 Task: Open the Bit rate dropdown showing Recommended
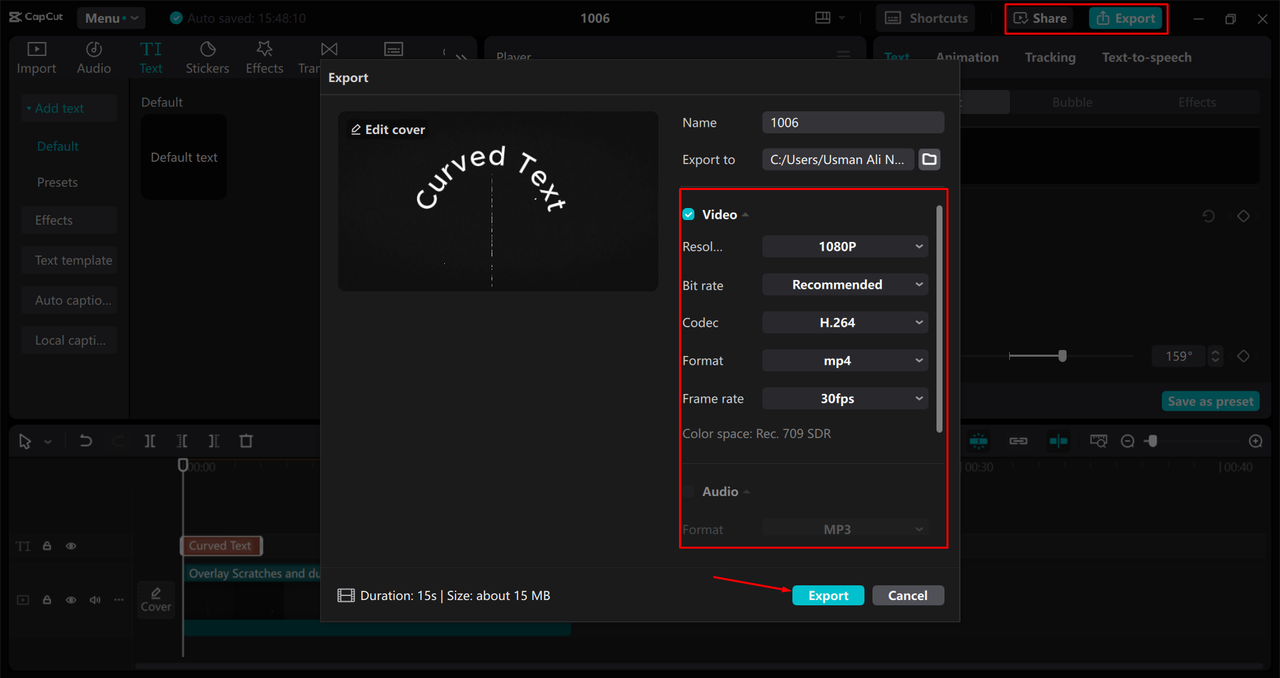point(845,285)
